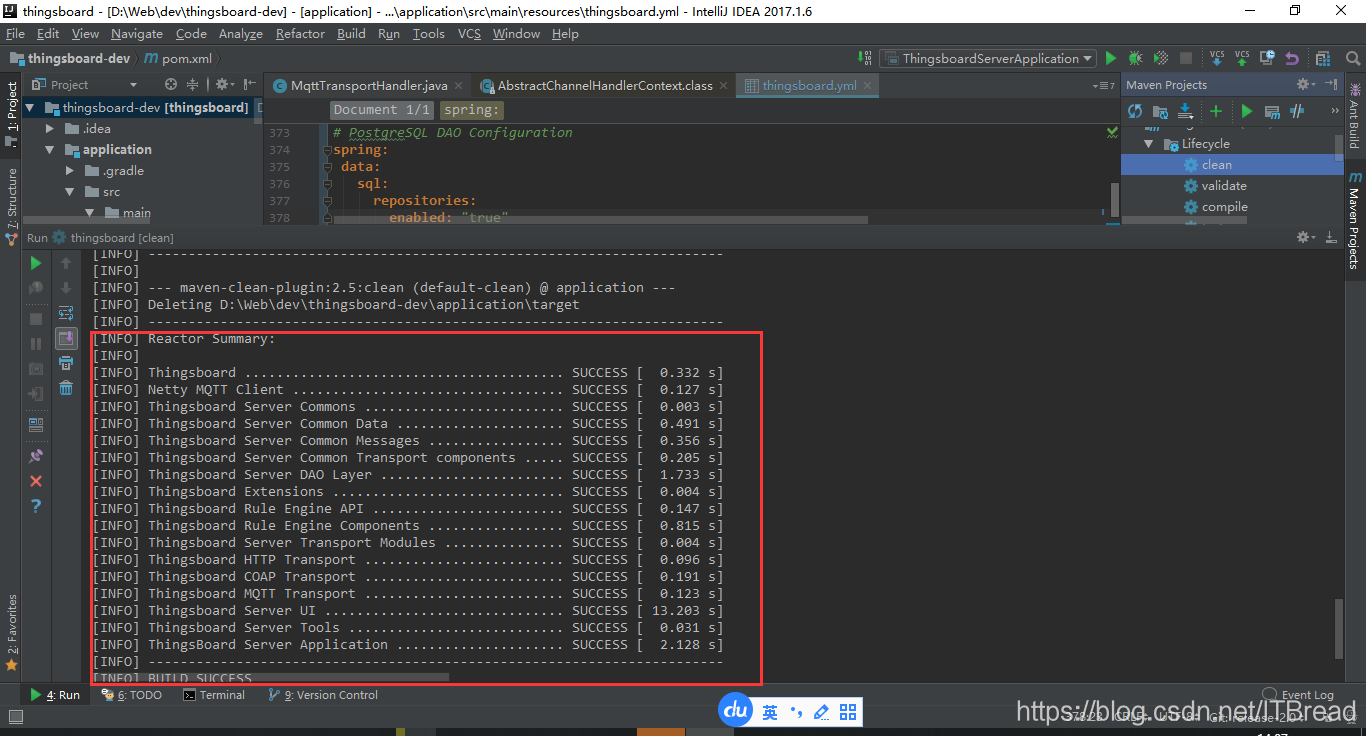Click the Baidu IME du icon
1366x736 pixels.
736,711
